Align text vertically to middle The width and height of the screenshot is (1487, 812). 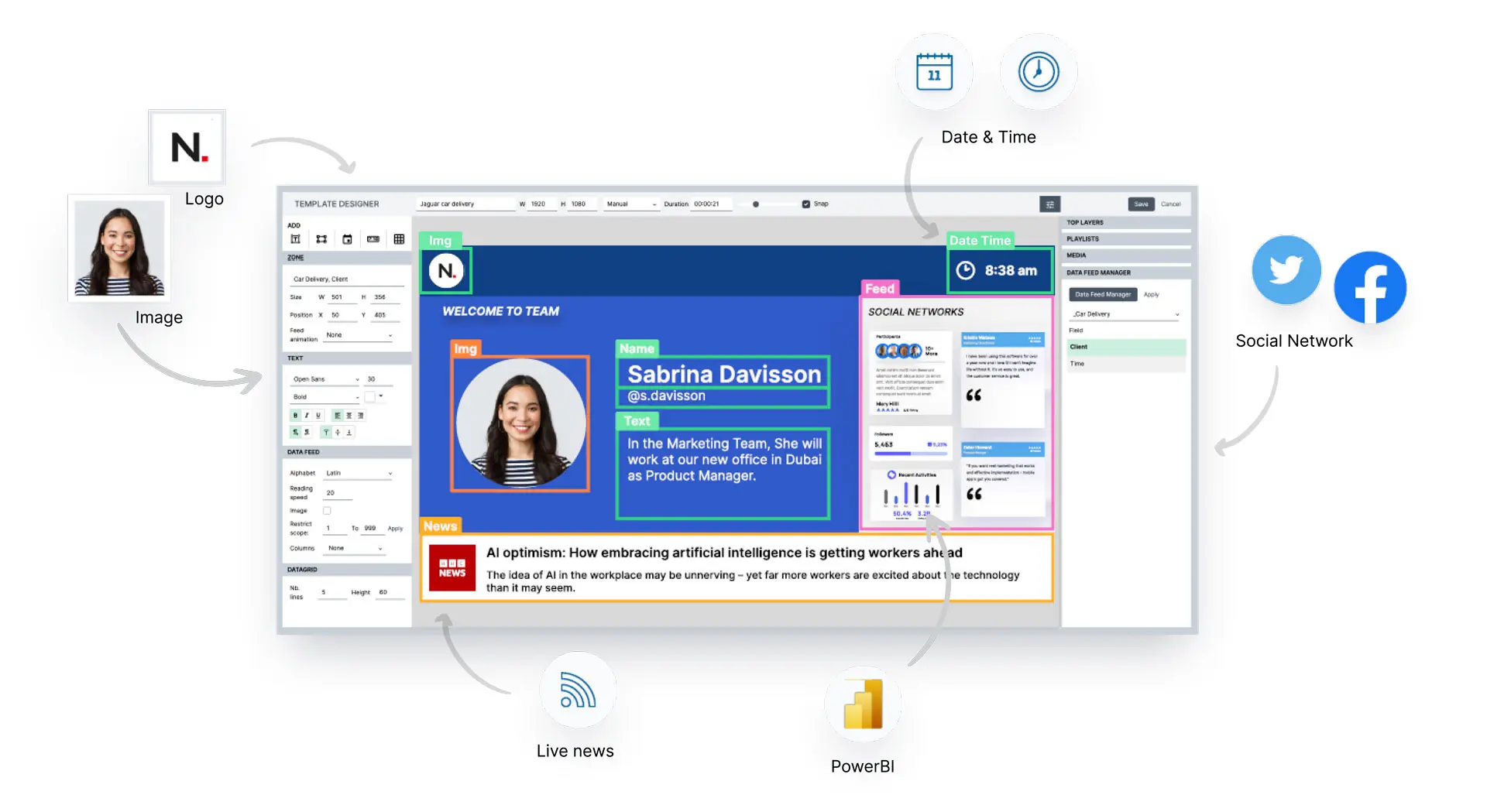click(338, 432)
